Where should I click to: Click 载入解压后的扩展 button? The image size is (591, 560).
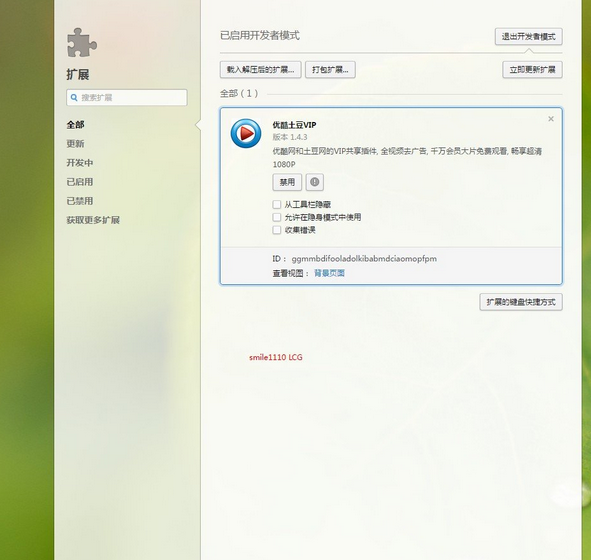(260, 70)
